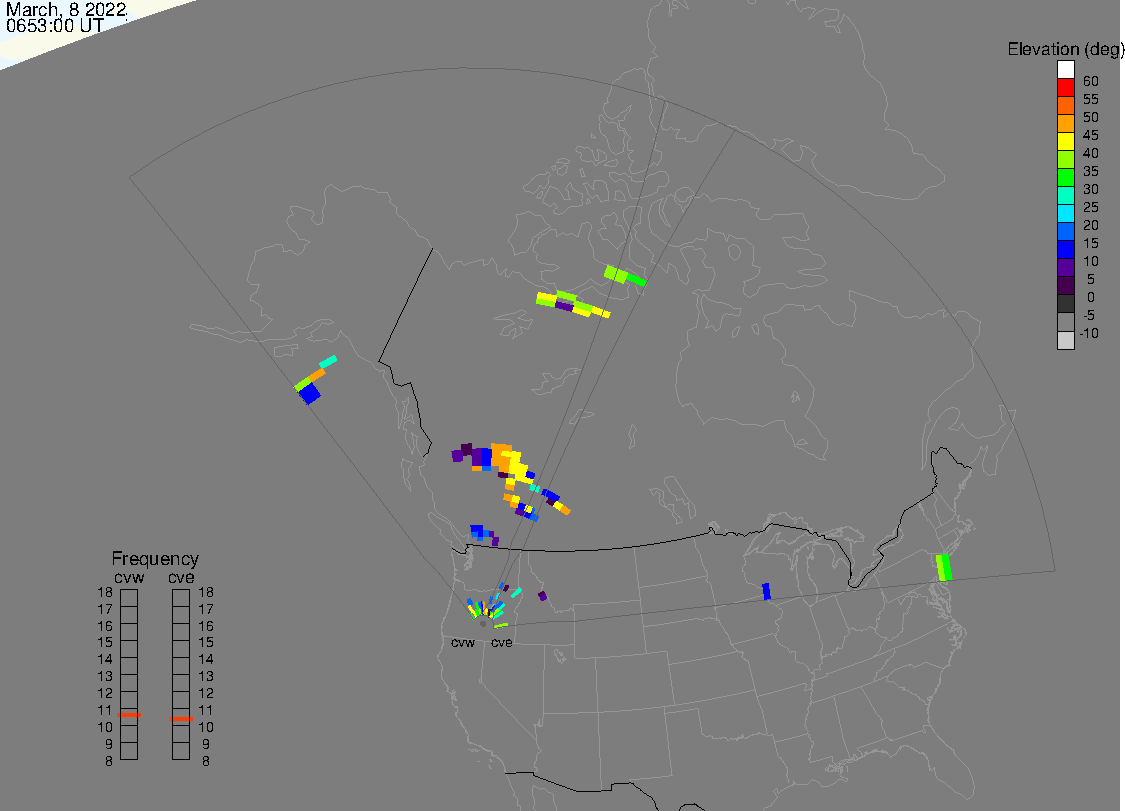Click the '18' label left of the cvw bar
Screen dimensions: 1125x811
[105, 593]
